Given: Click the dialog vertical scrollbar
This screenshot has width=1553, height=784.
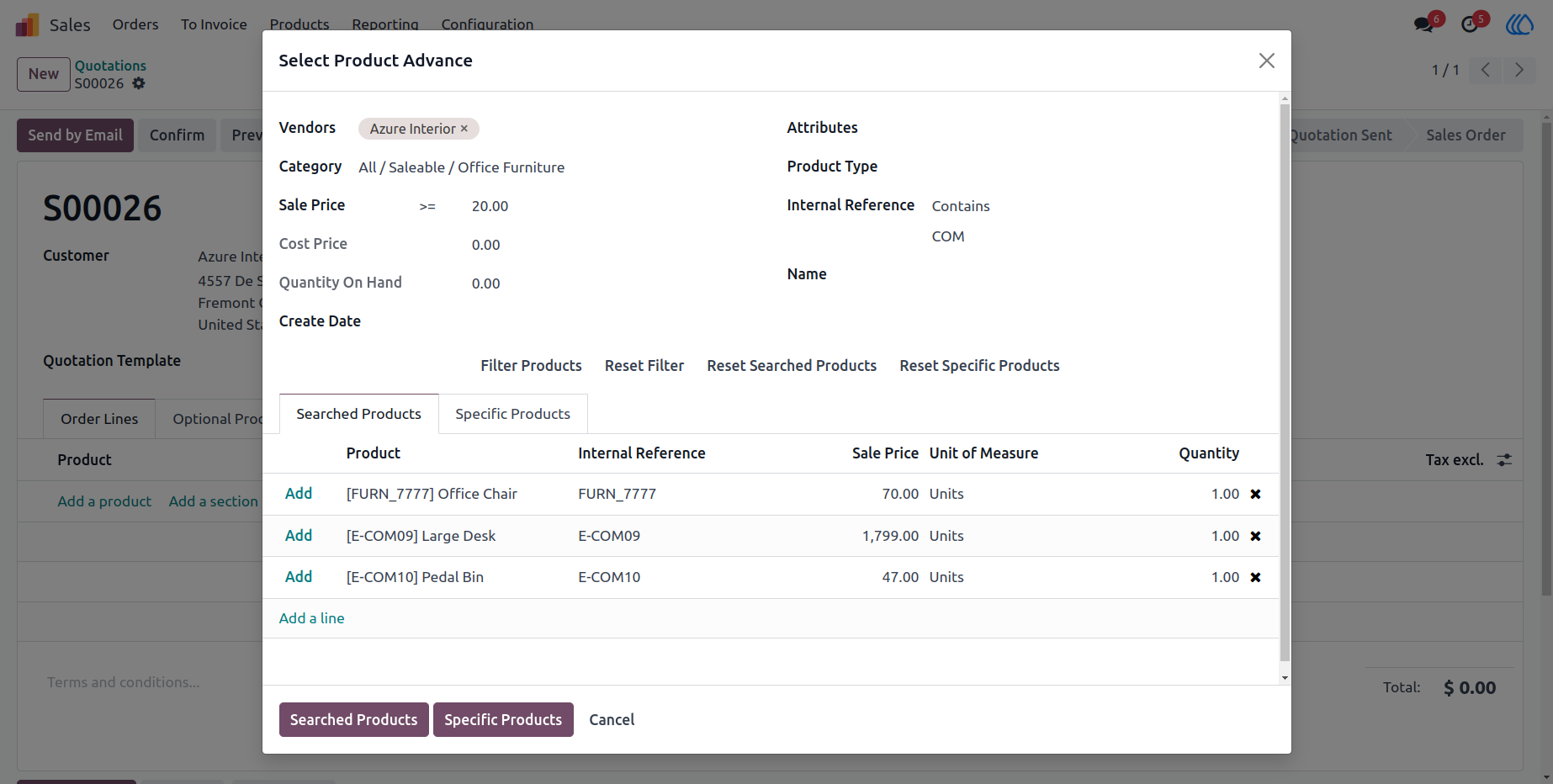Looking at the screenshot, I should [x=1285, y=383].
